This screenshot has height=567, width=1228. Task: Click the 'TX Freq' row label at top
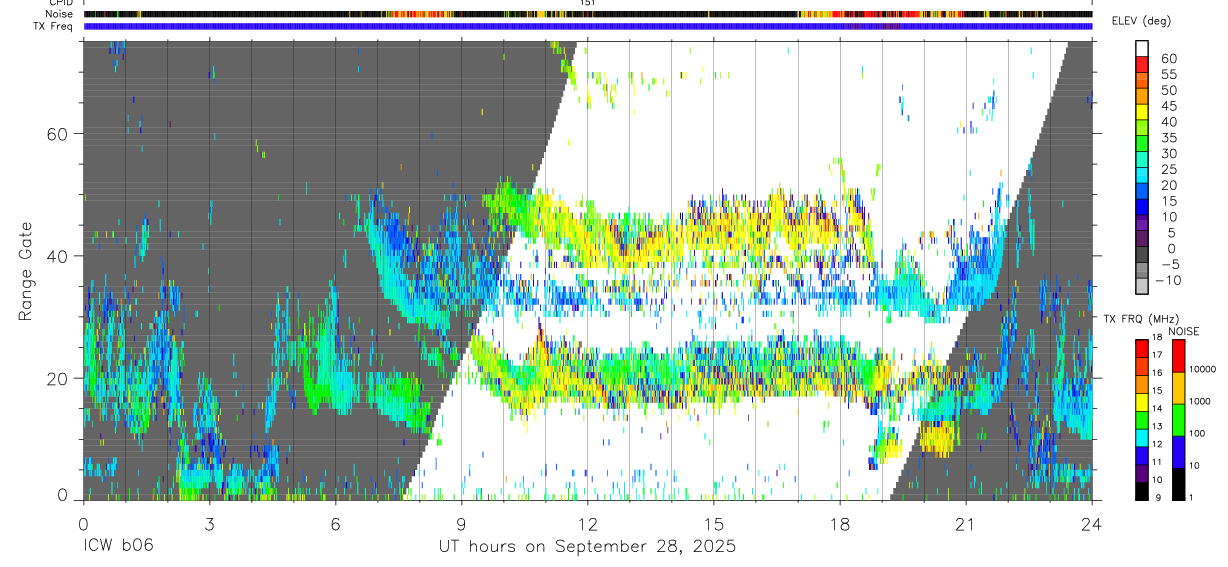(54, 26)
